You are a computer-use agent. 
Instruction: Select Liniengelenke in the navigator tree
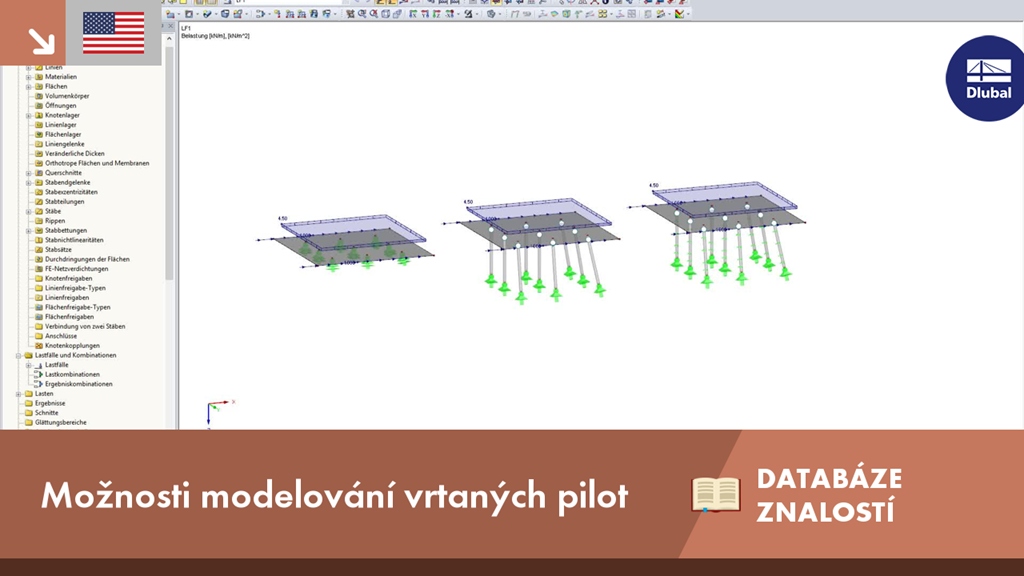click(x=65, y=144)
